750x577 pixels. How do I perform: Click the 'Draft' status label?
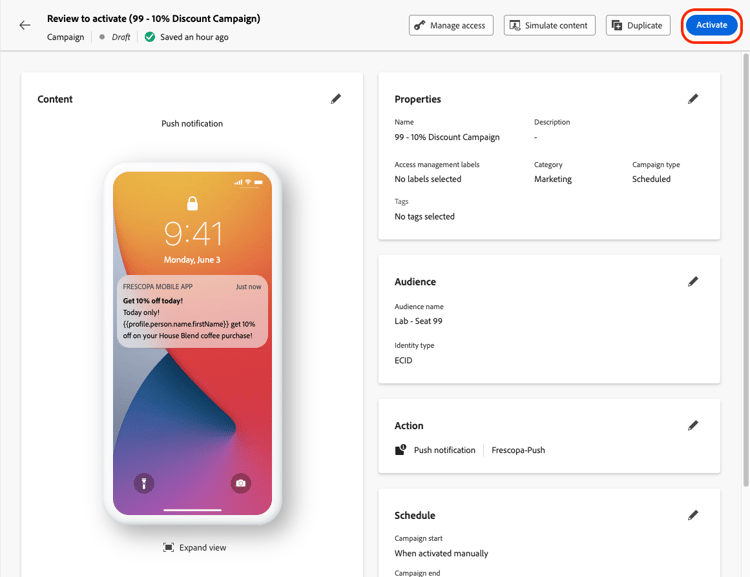point(121,37)
